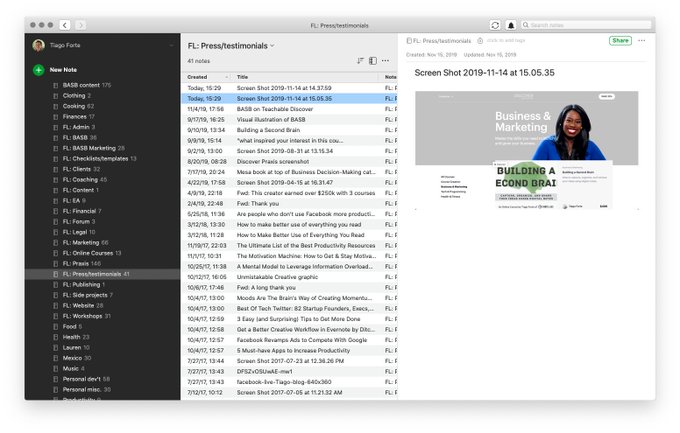Screen dimensions: 680x433
Task: Click the search magnifier icon
Action: click(526, 25)
